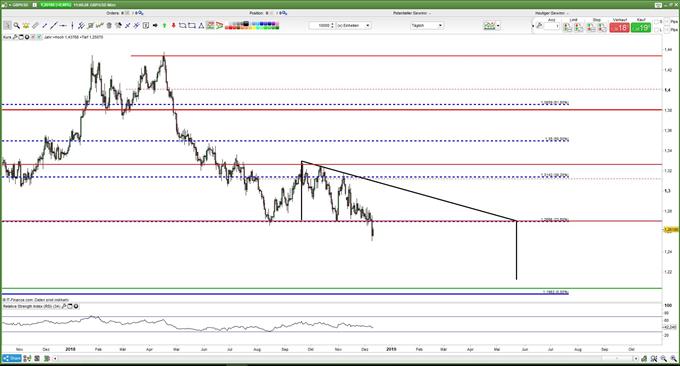680x366 pixels.
Task: Pick the blue color swatch in palette
Action: (265, 23)
